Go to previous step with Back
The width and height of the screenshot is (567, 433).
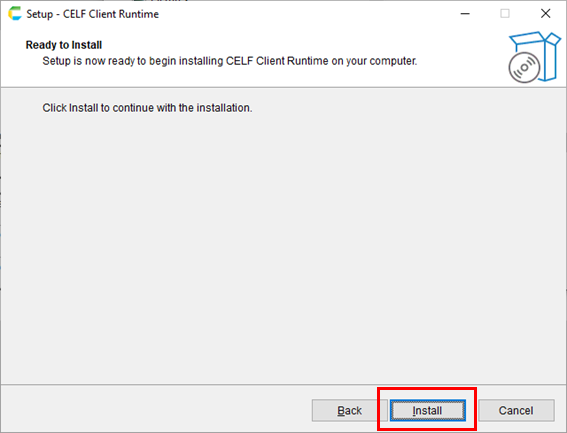click(349, 411)
